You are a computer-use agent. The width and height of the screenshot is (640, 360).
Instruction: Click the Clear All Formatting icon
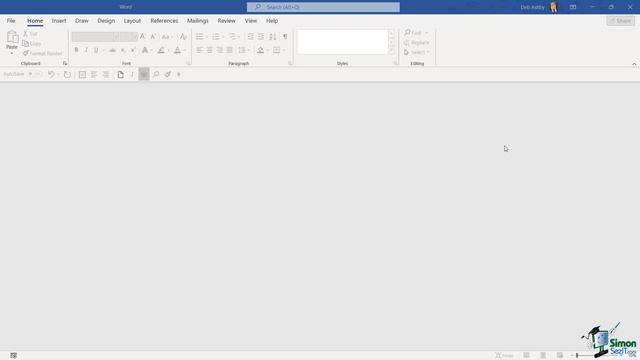pos(183,37)
